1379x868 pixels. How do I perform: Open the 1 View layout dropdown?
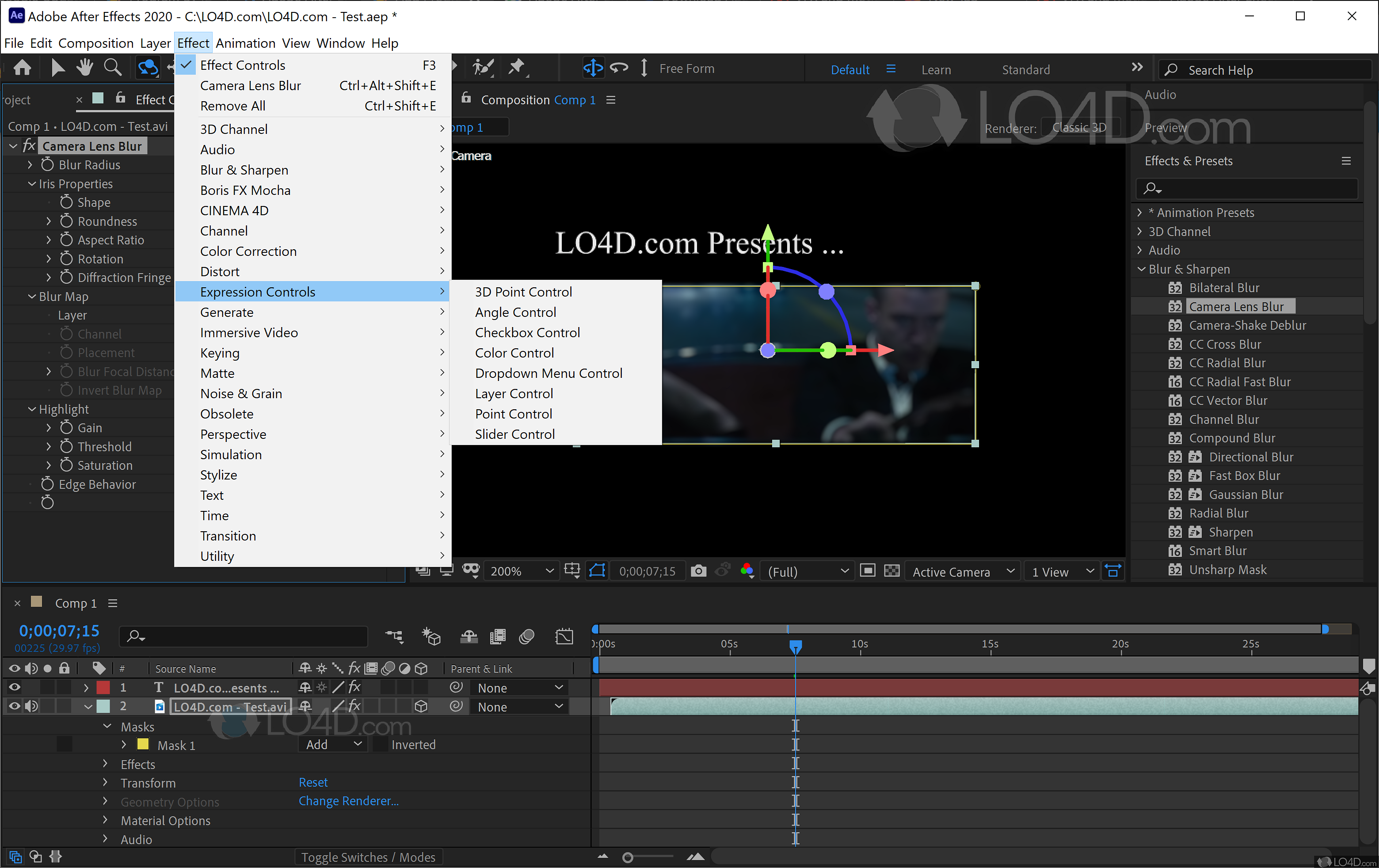tap(1061, 571)
